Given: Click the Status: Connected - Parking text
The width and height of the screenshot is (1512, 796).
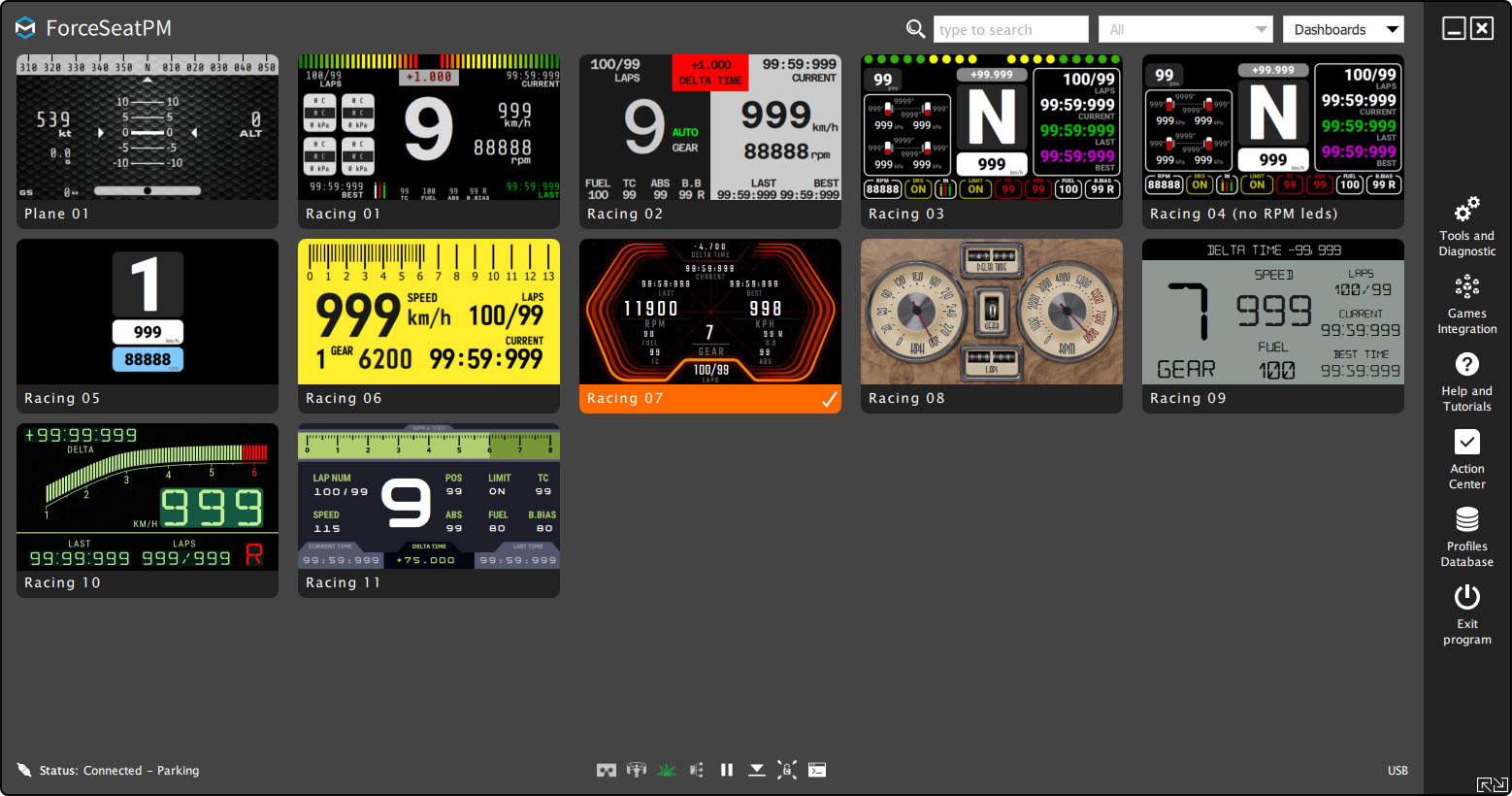Looking at the screenshot, I should (x=119, y=771).
